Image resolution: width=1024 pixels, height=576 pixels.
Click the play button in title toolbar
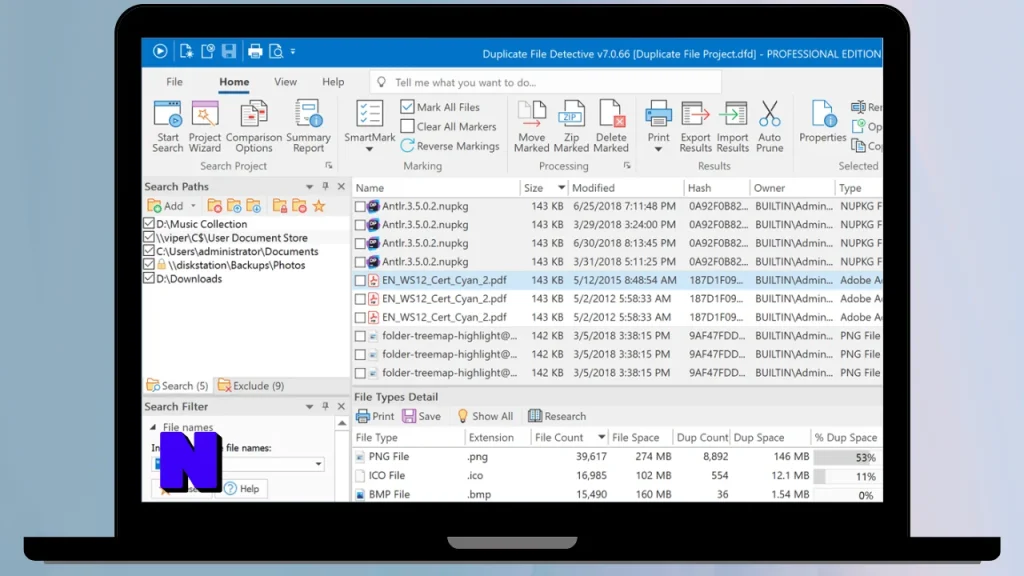(x=160, y=51)
